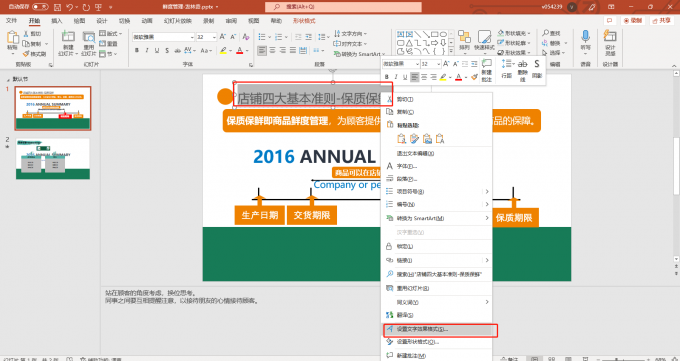Image resolution: width=680 pixels, height=361 pixels.
Task: Toggle Text Shadow (S) in ribbon font group
Action: coord(167,50)
